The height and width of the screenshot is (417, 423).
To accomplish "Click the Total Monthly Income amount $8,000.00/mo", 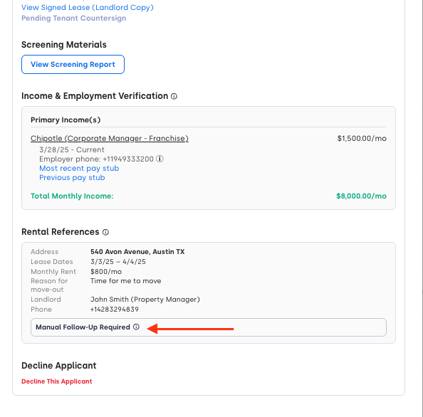I will 361,196.
